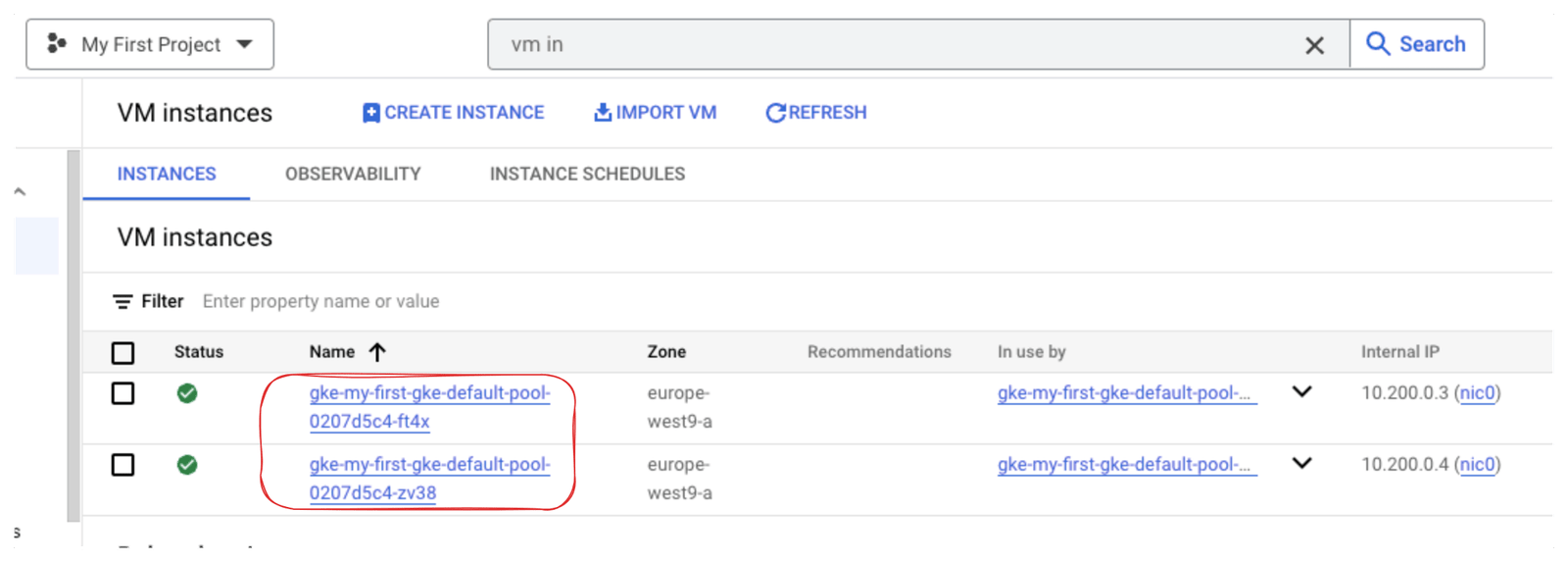The height and width of the screenshot is (562, 1568).
Task: Open instance gke-my-first-gke-default-pool-0207d5c4-zv38 link
Action: point(429,479)
